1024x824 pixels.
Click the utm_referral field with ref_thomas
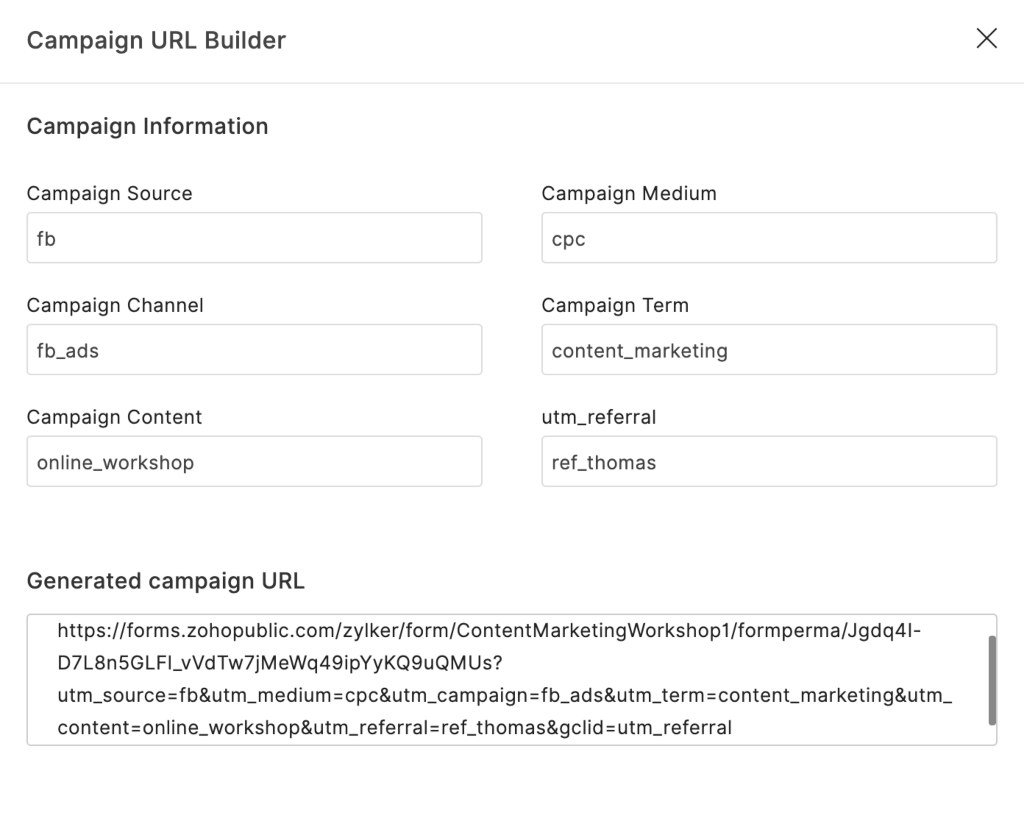pos(769,461)
